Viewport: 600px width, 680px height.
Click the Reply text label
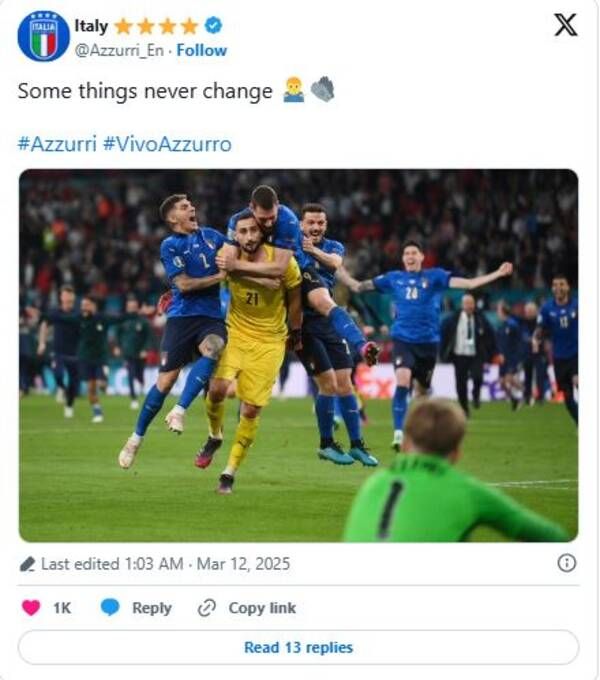152,608
